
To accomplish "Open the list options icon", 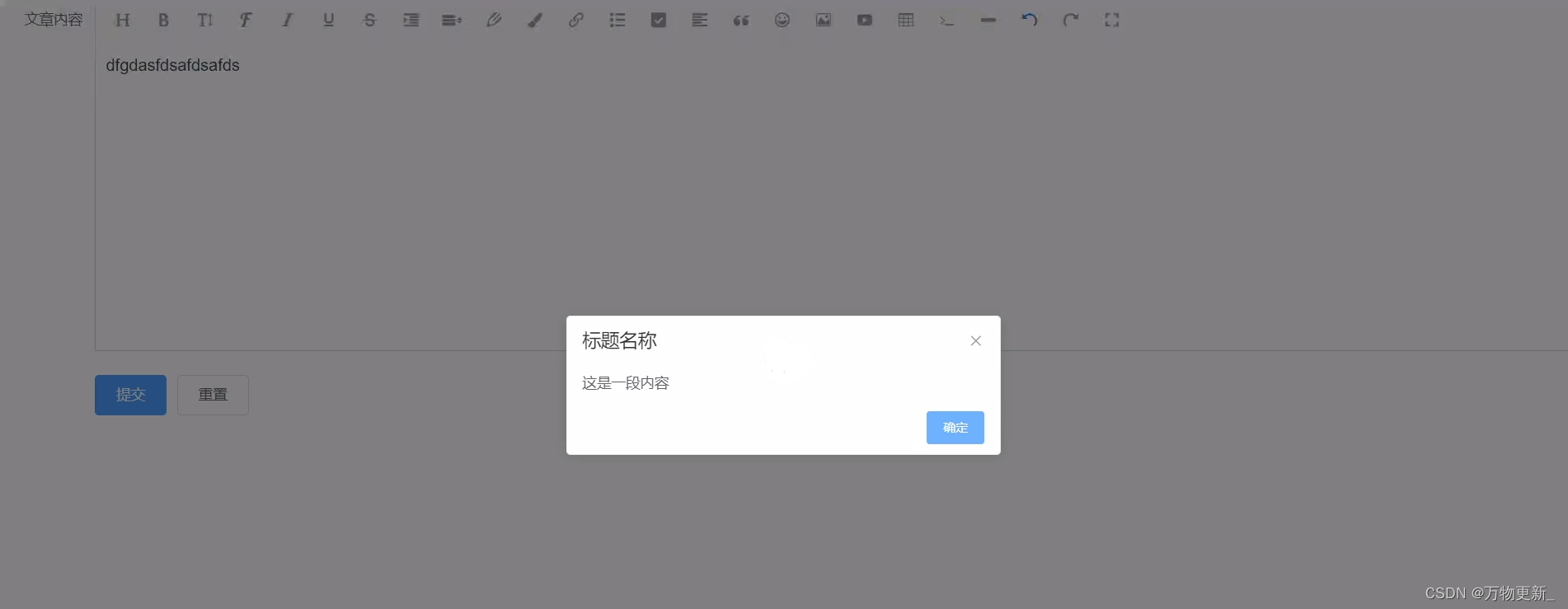I will coord(617,20).
